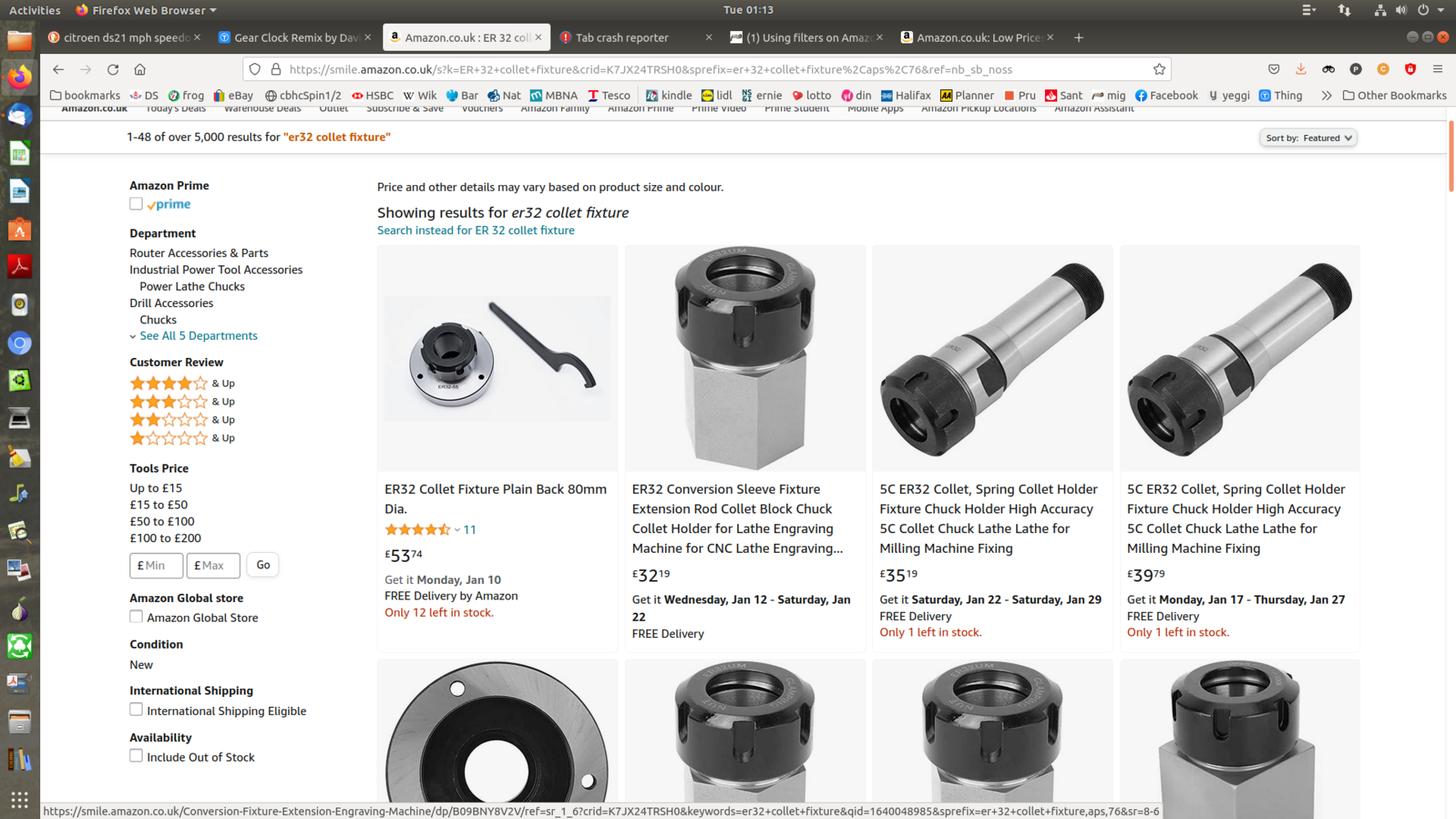Check the Include Out of Stock box
The height and width of the screenshot is (819, 1456).
(x=136, y=756)
